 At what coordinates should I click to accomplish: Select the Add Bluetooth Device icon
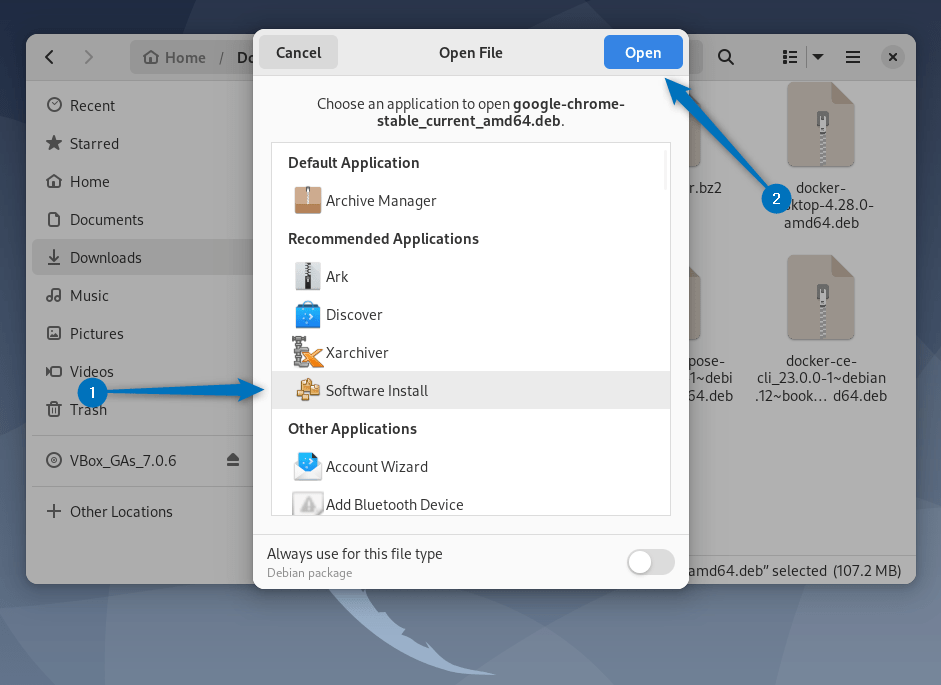tap(307, 503)
